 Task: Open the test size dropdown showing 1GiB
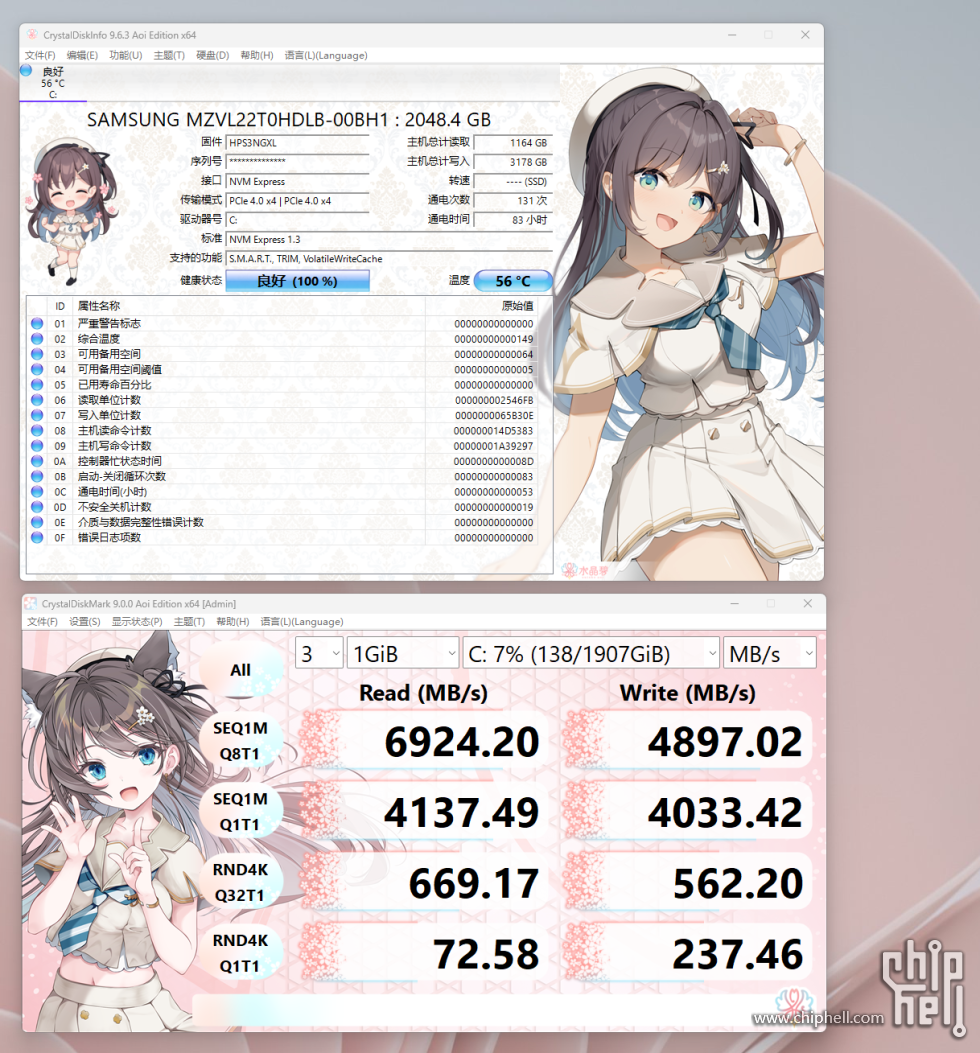(403, 653)
